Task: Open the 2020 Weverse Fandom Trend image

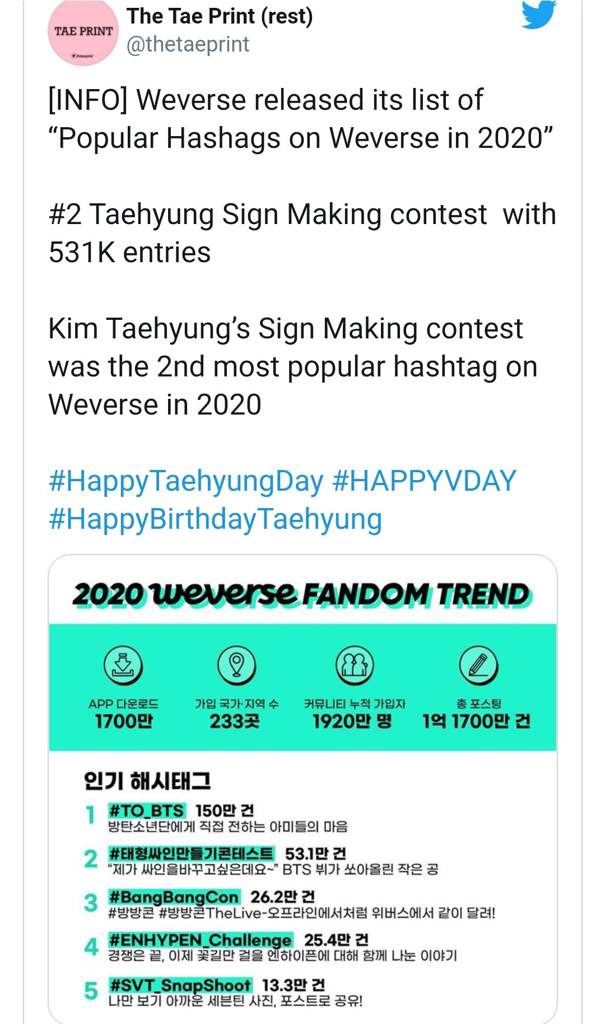Action: point(302,789)
